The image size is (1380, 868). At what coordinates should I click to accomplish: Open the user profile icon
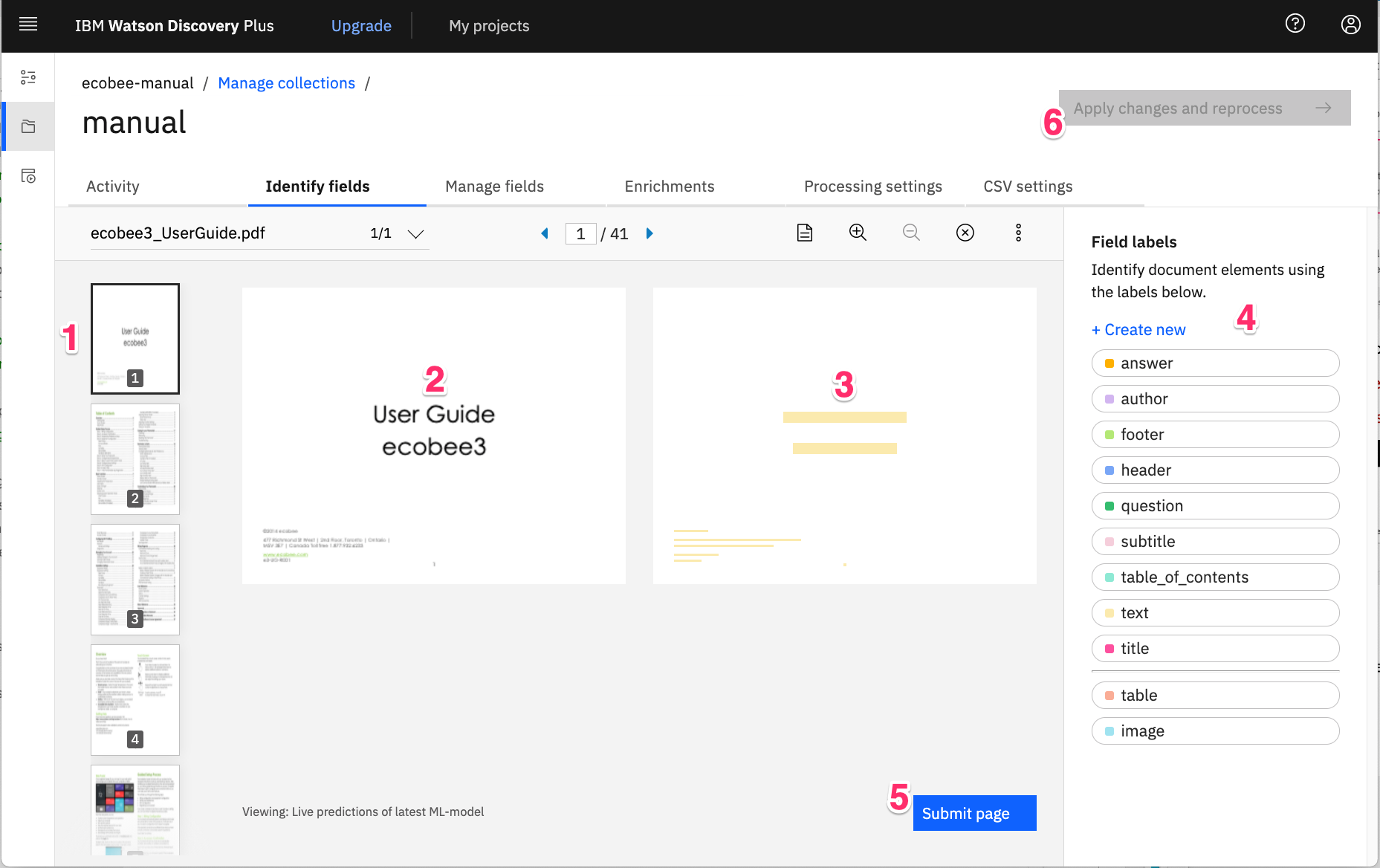(x=1351, y=25)
